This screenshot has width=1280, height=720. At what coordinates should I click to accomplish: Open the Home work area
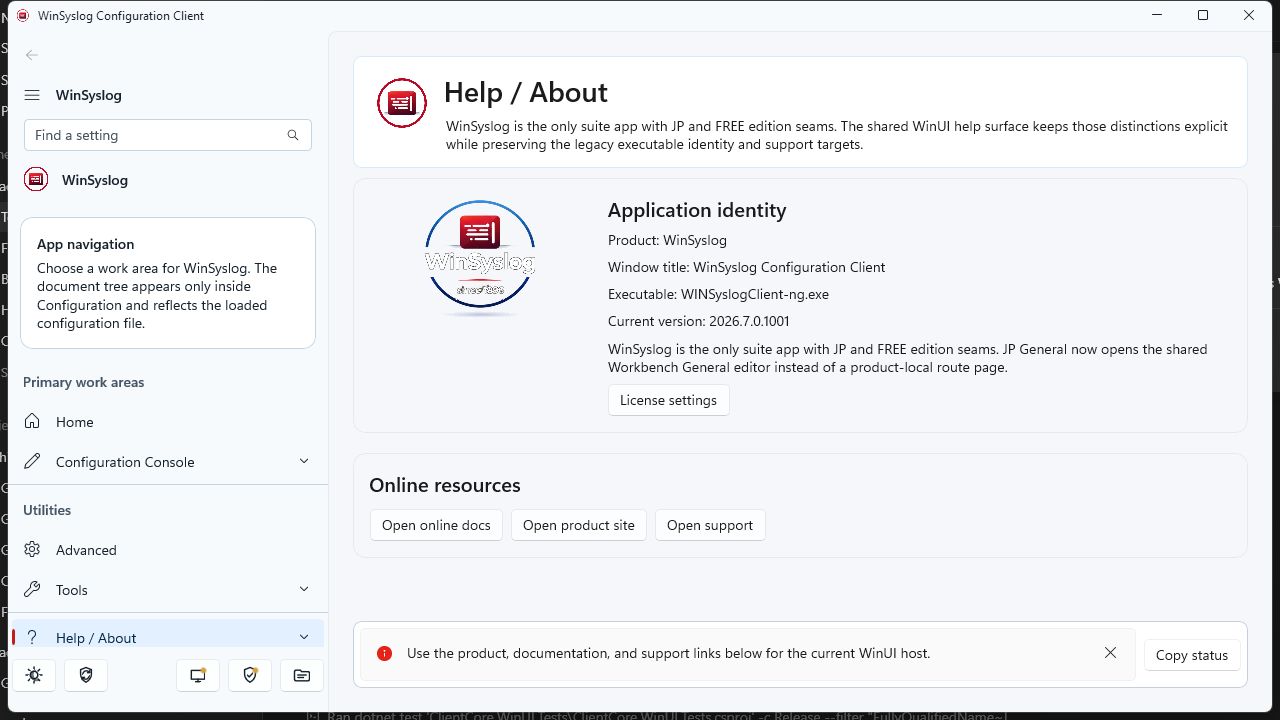[x=168, y=422]
